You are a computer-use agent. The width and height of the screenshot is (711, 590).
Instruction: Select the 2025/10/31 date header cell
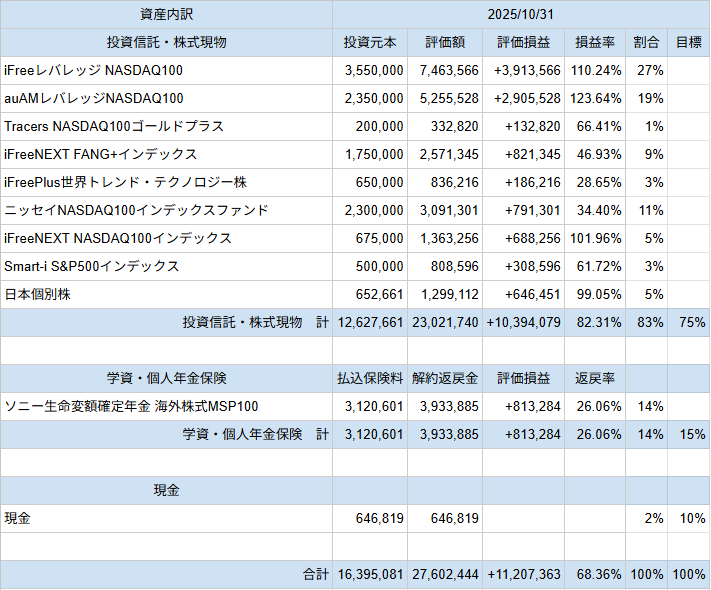pos(520,15)
